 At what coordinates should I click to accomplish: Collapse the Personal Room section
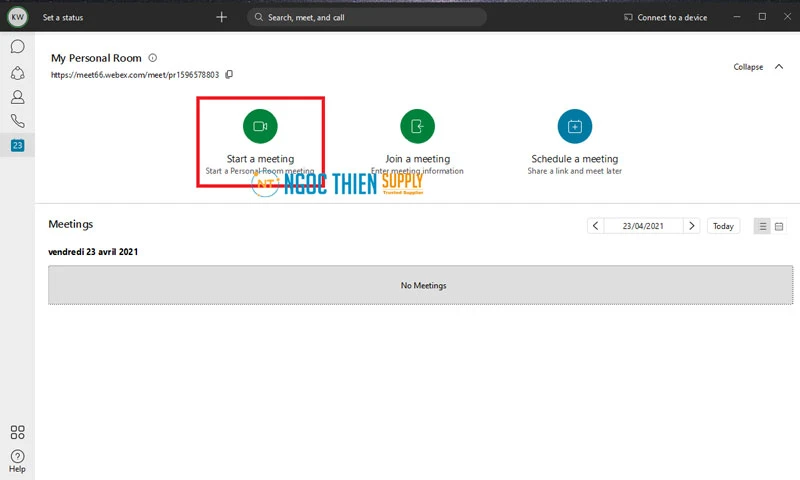coord(758,67)
